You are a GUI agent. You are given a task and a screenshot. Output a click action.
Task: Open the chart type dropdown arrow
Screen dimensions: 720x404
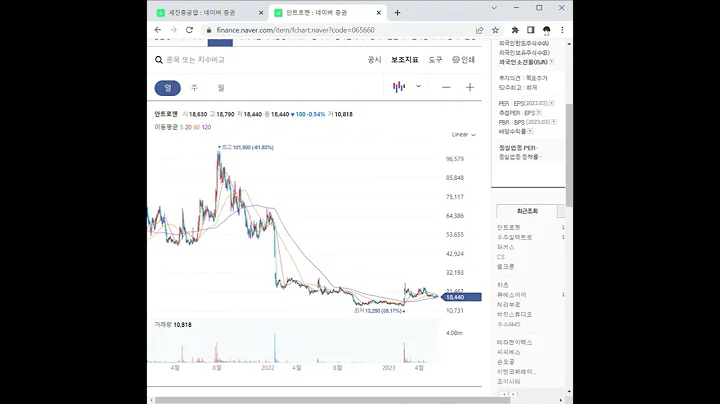[418, 86]
